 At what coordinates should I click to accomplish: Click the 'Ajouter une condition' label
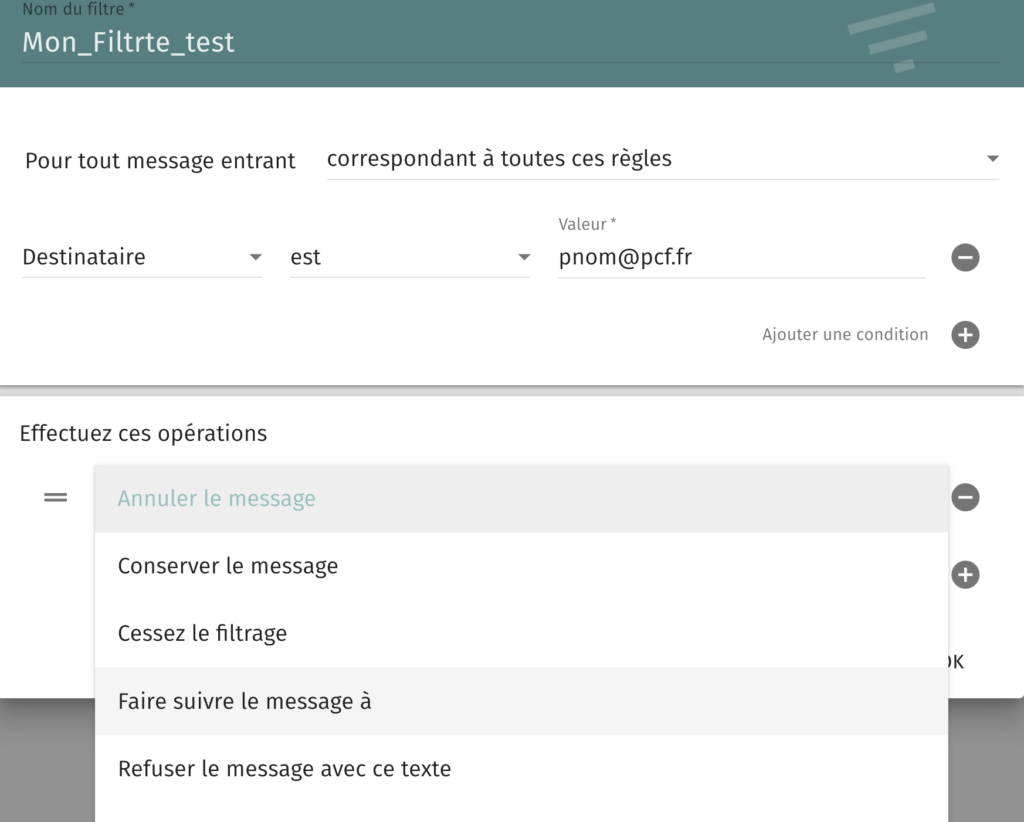click(x=844, y=334)
